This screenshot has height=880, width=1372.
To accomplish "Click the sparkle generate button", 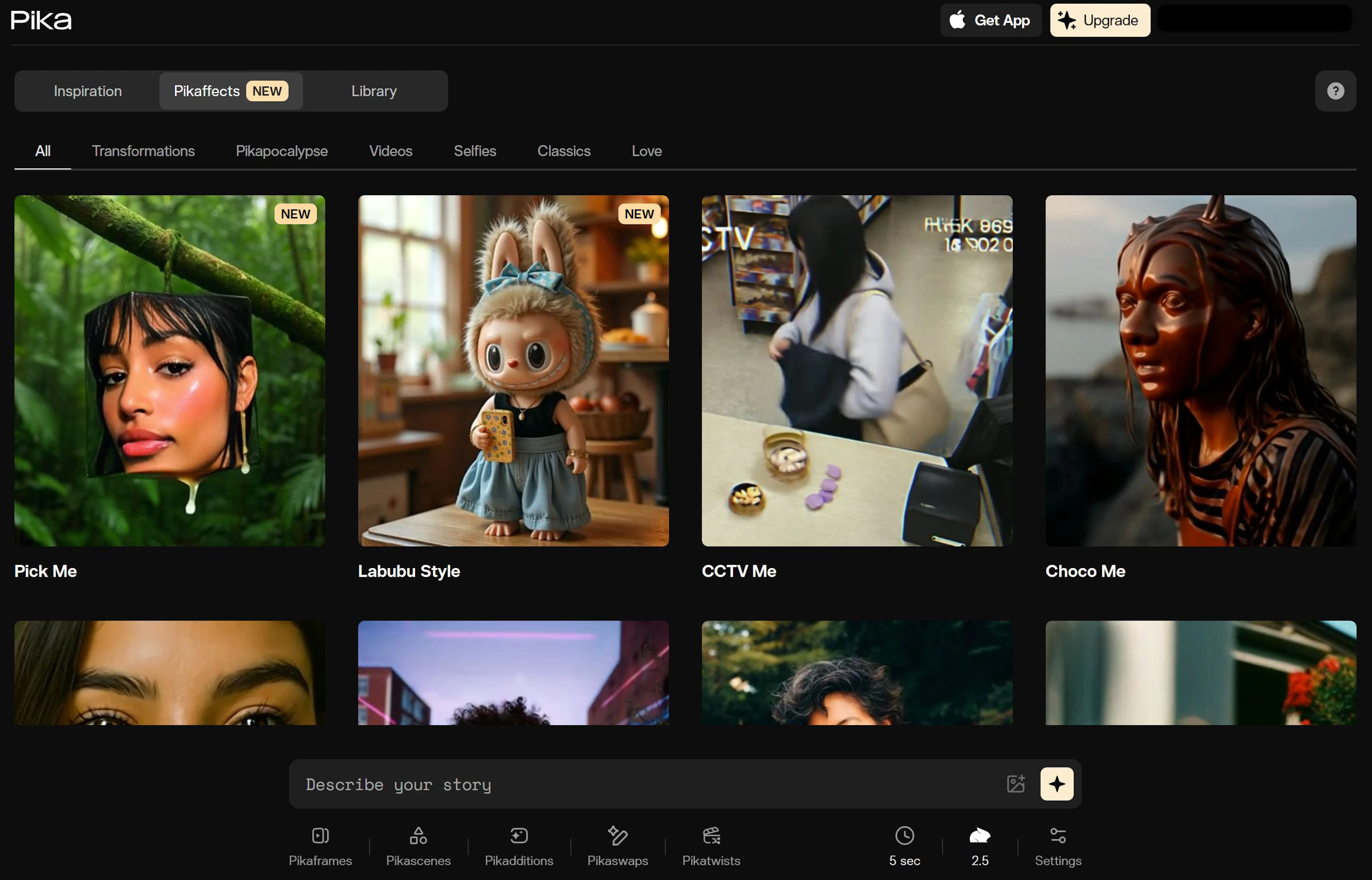I will (x=1056, y=783).
